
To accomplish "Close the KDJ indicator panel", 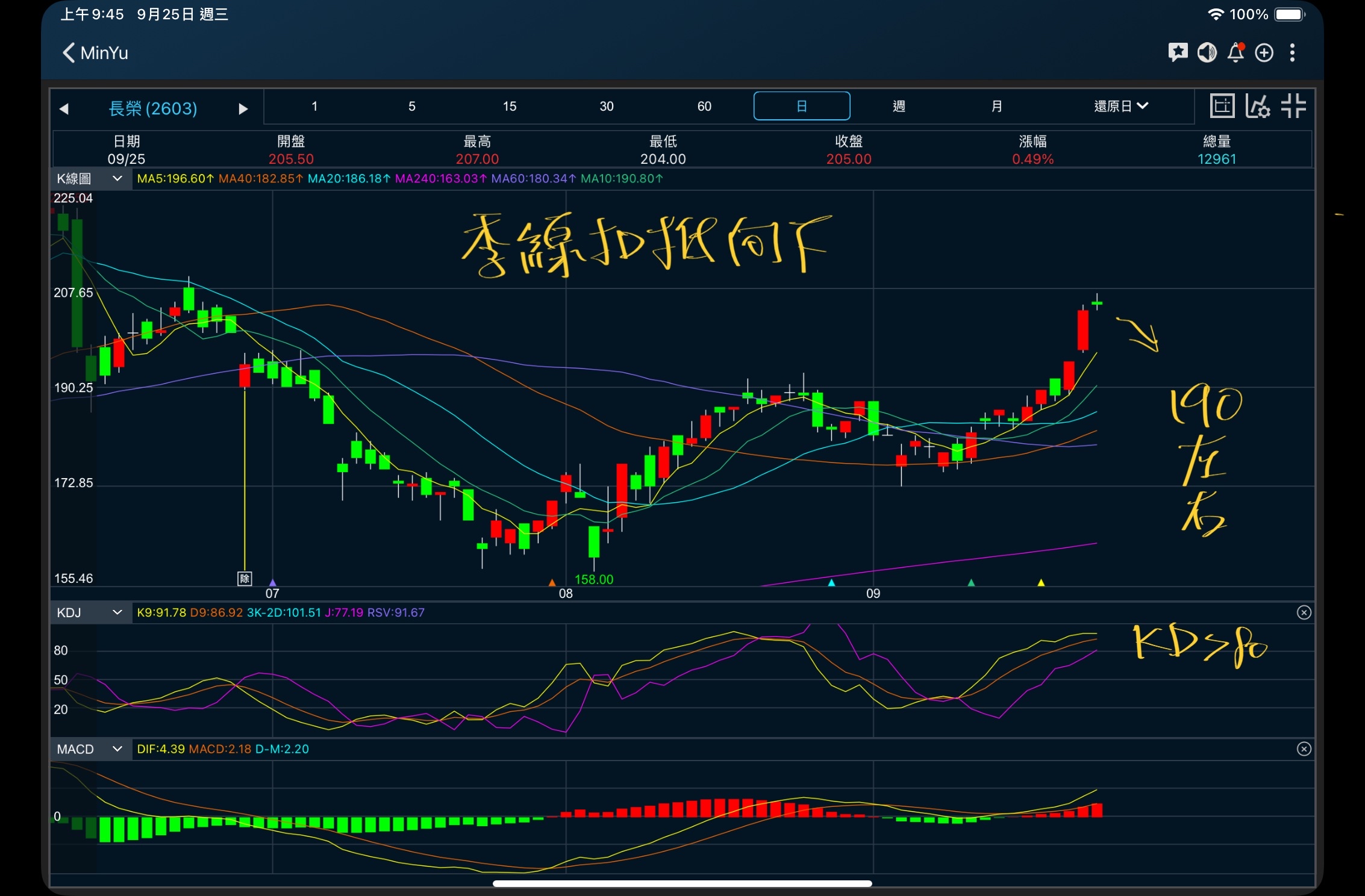I will (x=1304, y=612).
